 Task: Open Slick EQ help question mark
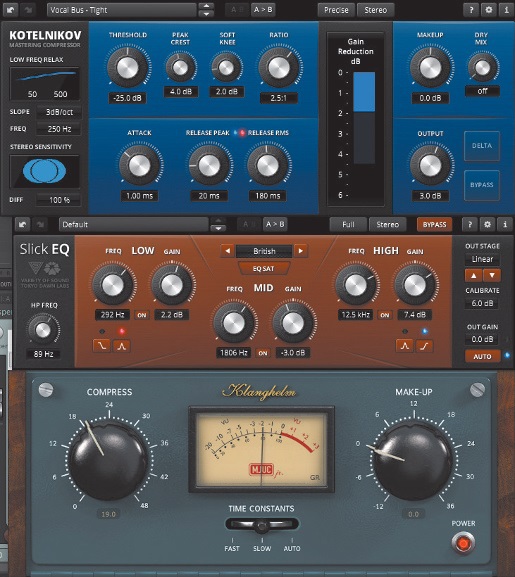click(470, 224)
